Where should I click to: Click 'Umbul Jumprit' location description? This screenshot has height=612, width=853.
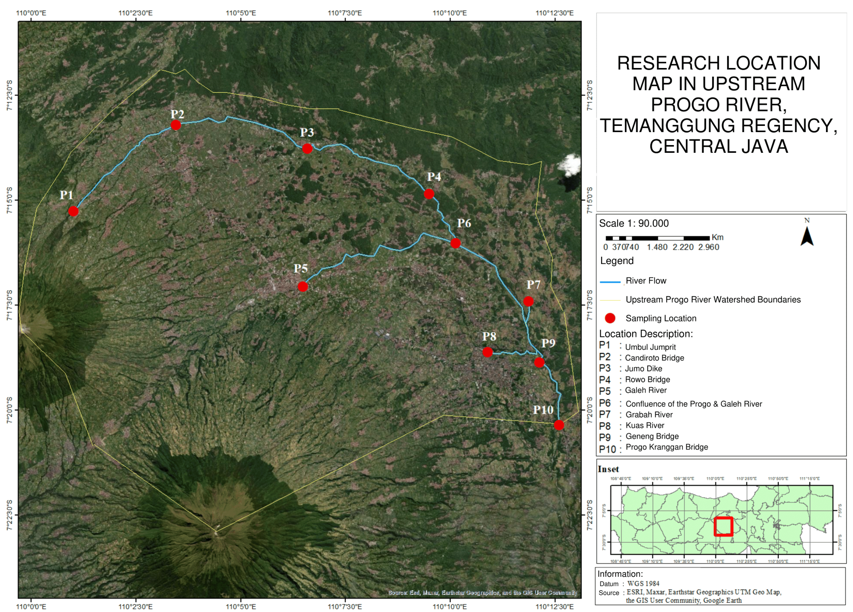650,347
